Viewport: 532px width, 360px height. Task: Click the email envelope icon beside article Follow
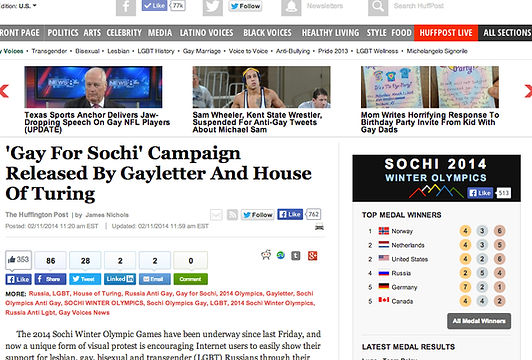tap(216, 215)
